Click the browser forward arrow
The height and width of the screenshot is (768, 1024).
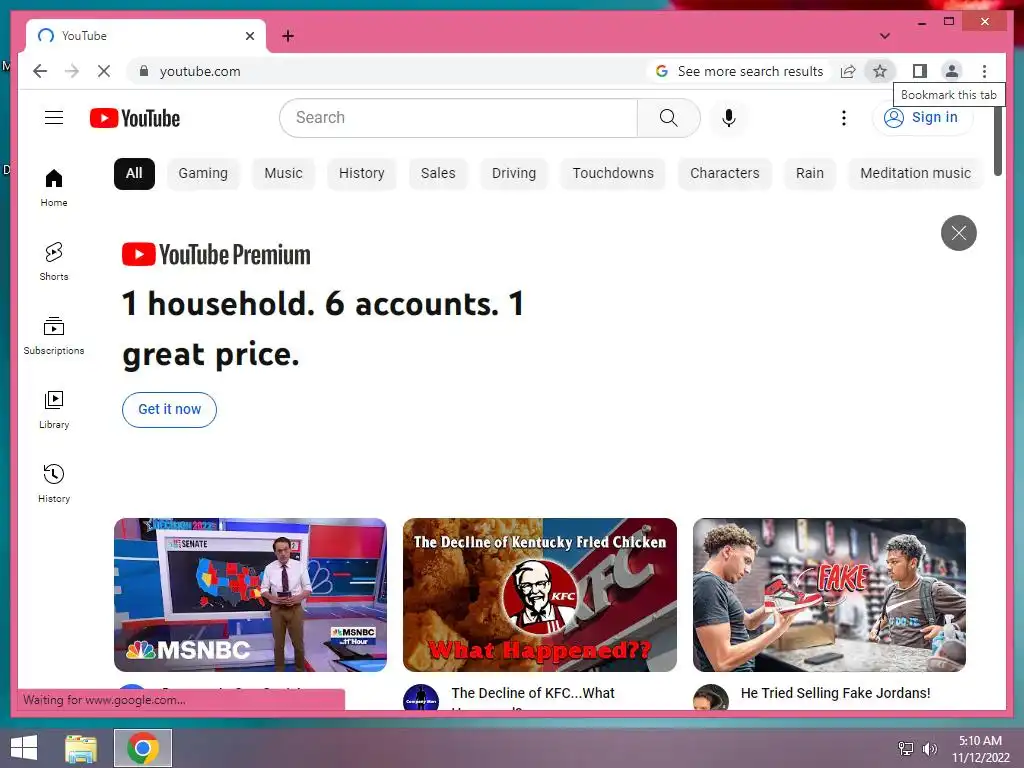pos(72,71)
